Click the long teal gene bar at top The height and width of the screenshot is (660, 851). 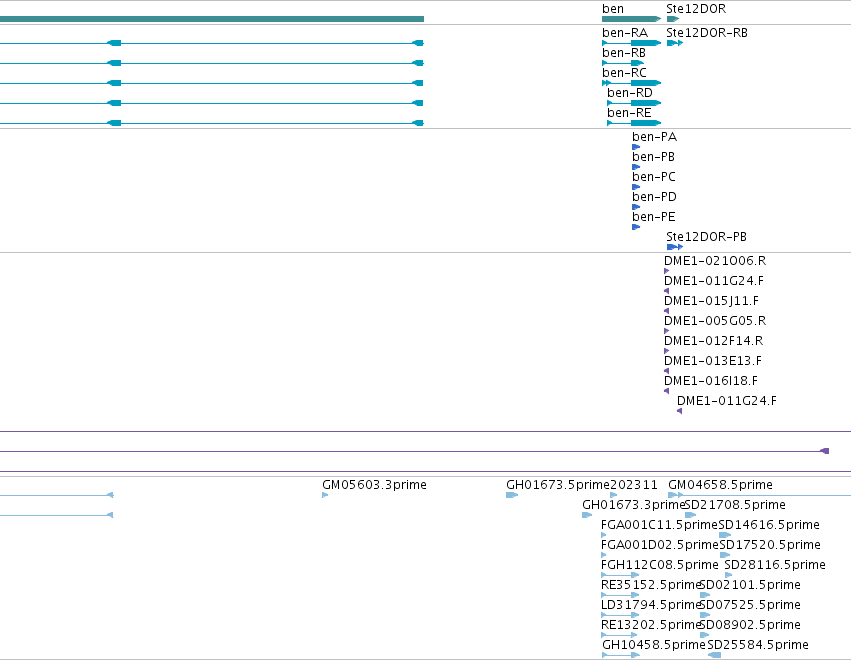212,19
